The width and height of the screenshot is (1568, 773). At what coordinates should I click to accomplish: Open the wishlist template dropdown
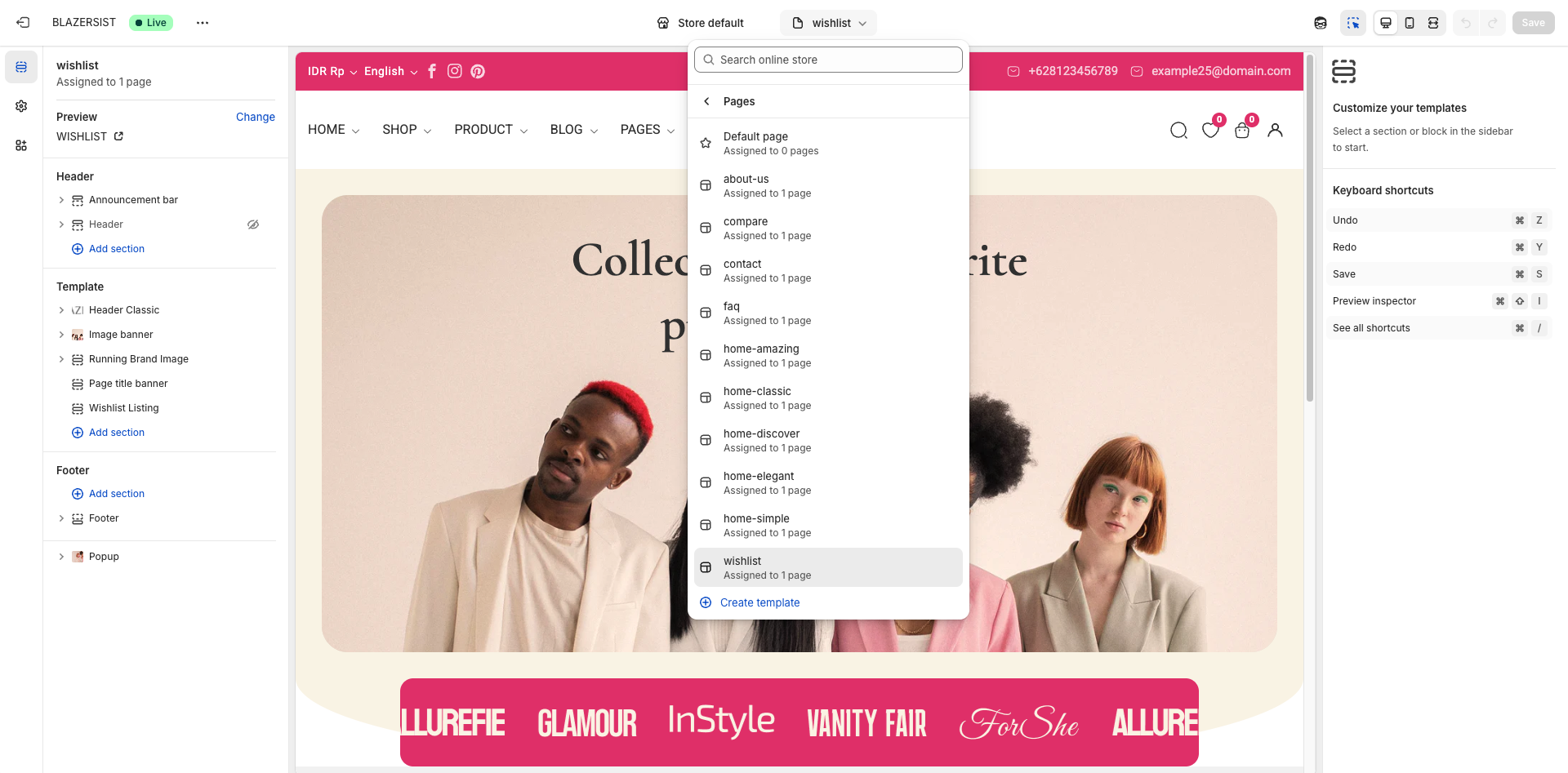click(x=828, y=23)
